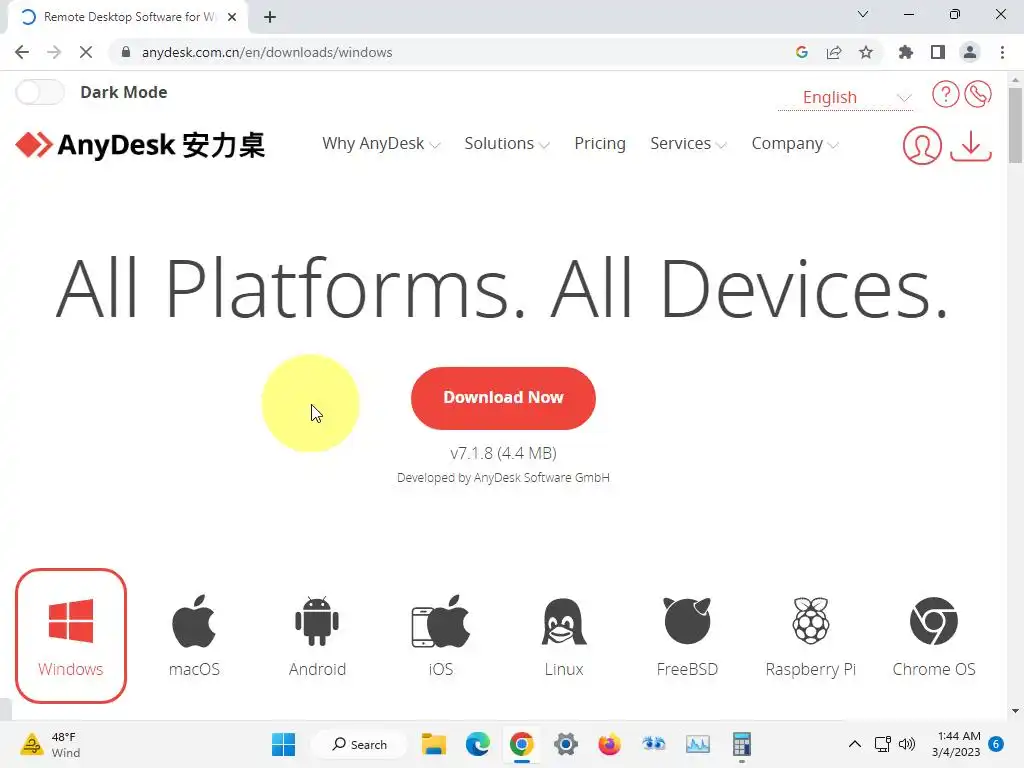Click the address bar URL
This screenshot has height=768, width=1024.
click(266, 52)
